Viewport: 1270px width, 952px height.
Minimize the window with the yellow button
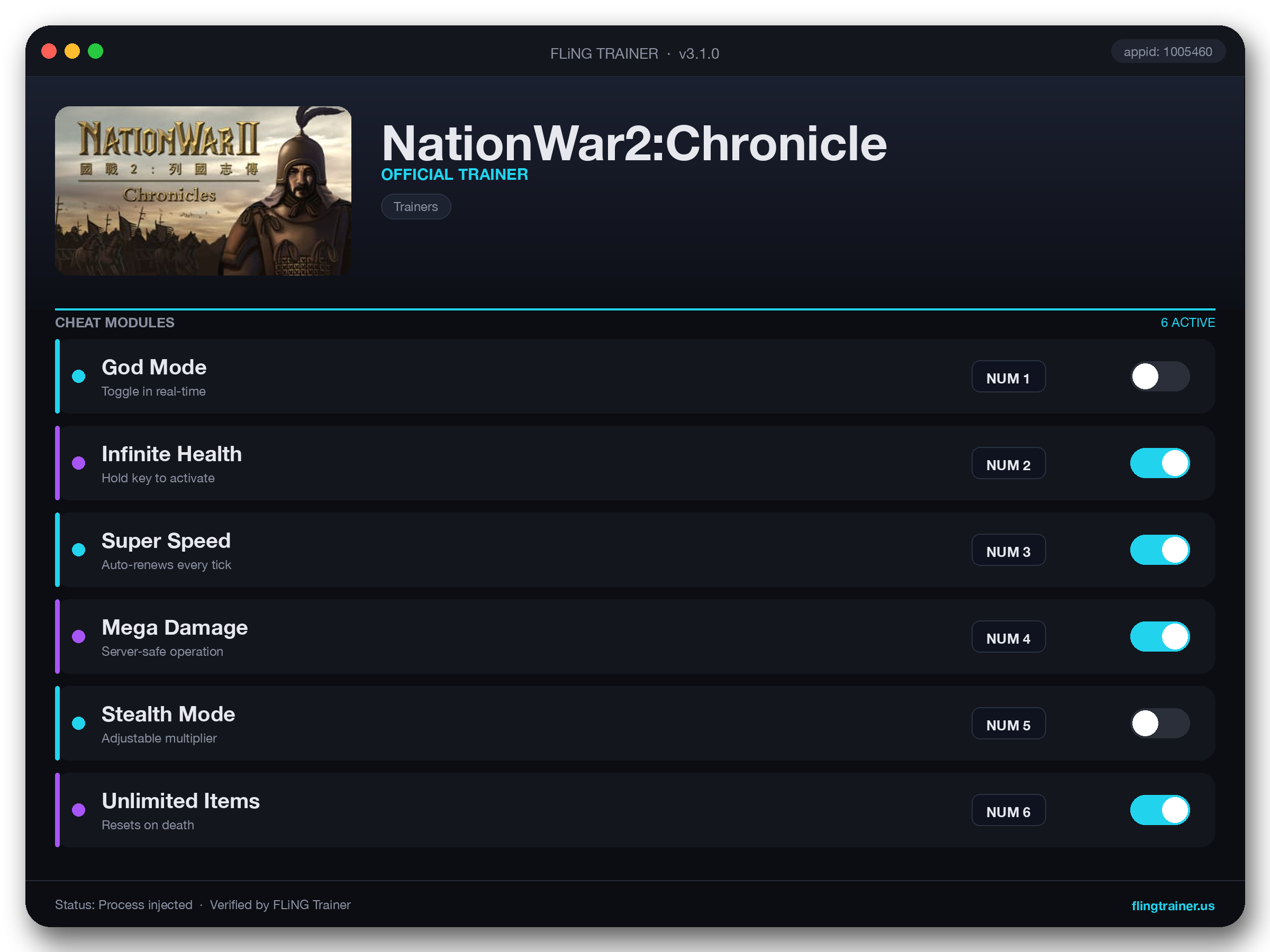72,51
